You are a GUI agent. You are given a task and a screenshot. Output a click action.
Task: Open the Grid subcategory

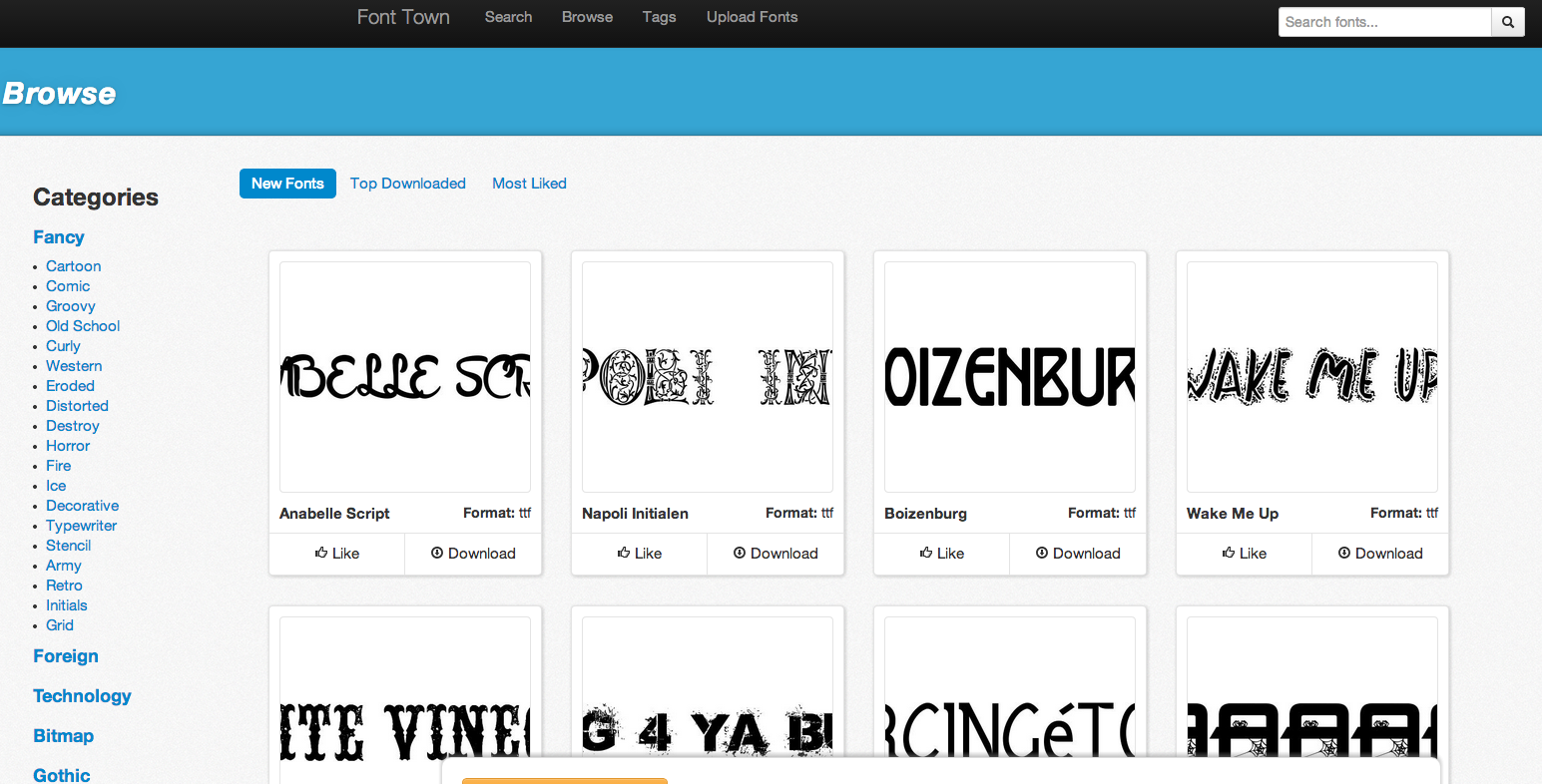60,625
